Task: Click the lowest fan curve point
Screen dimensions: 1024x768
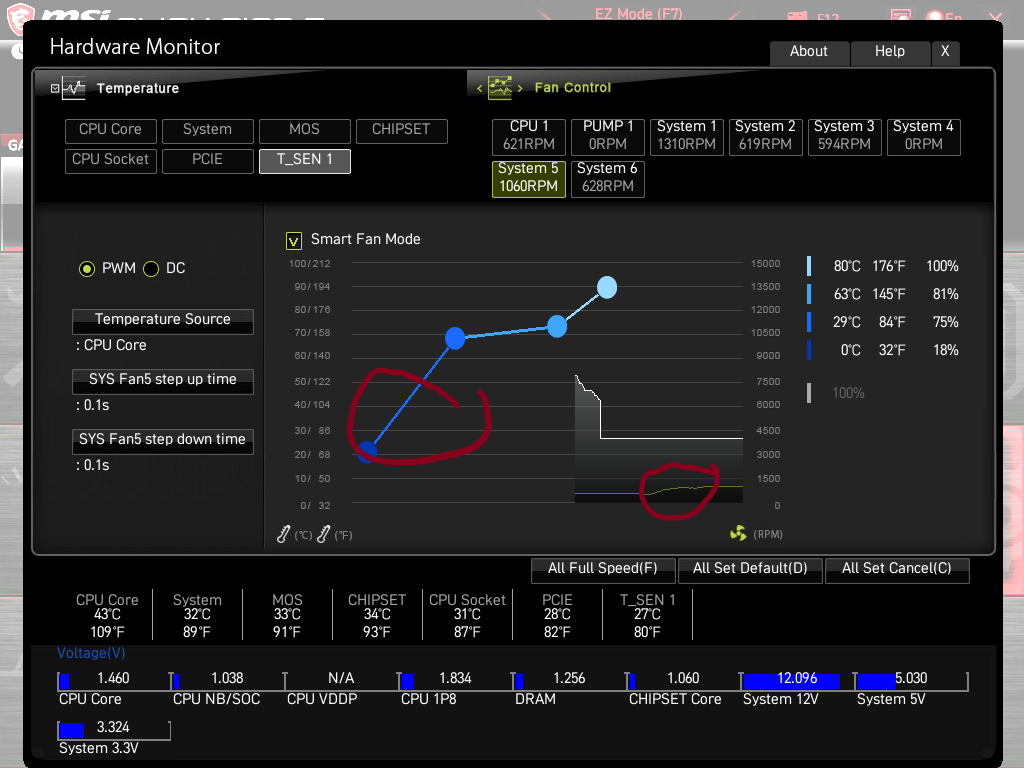Action: (368, 451)
